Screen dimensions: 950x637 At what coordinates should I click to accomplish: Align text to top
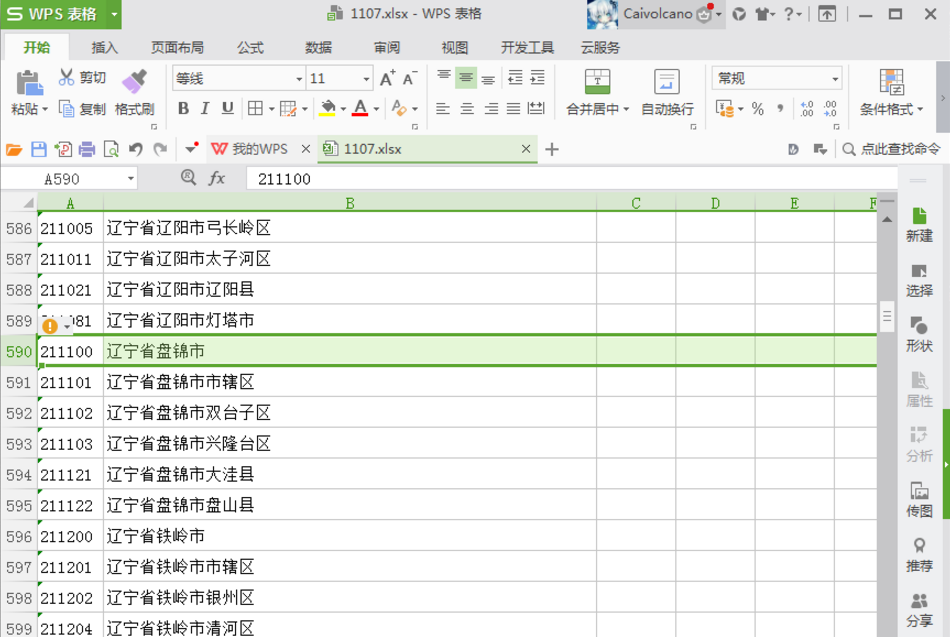pyautogui.click(x=443, y=77)
